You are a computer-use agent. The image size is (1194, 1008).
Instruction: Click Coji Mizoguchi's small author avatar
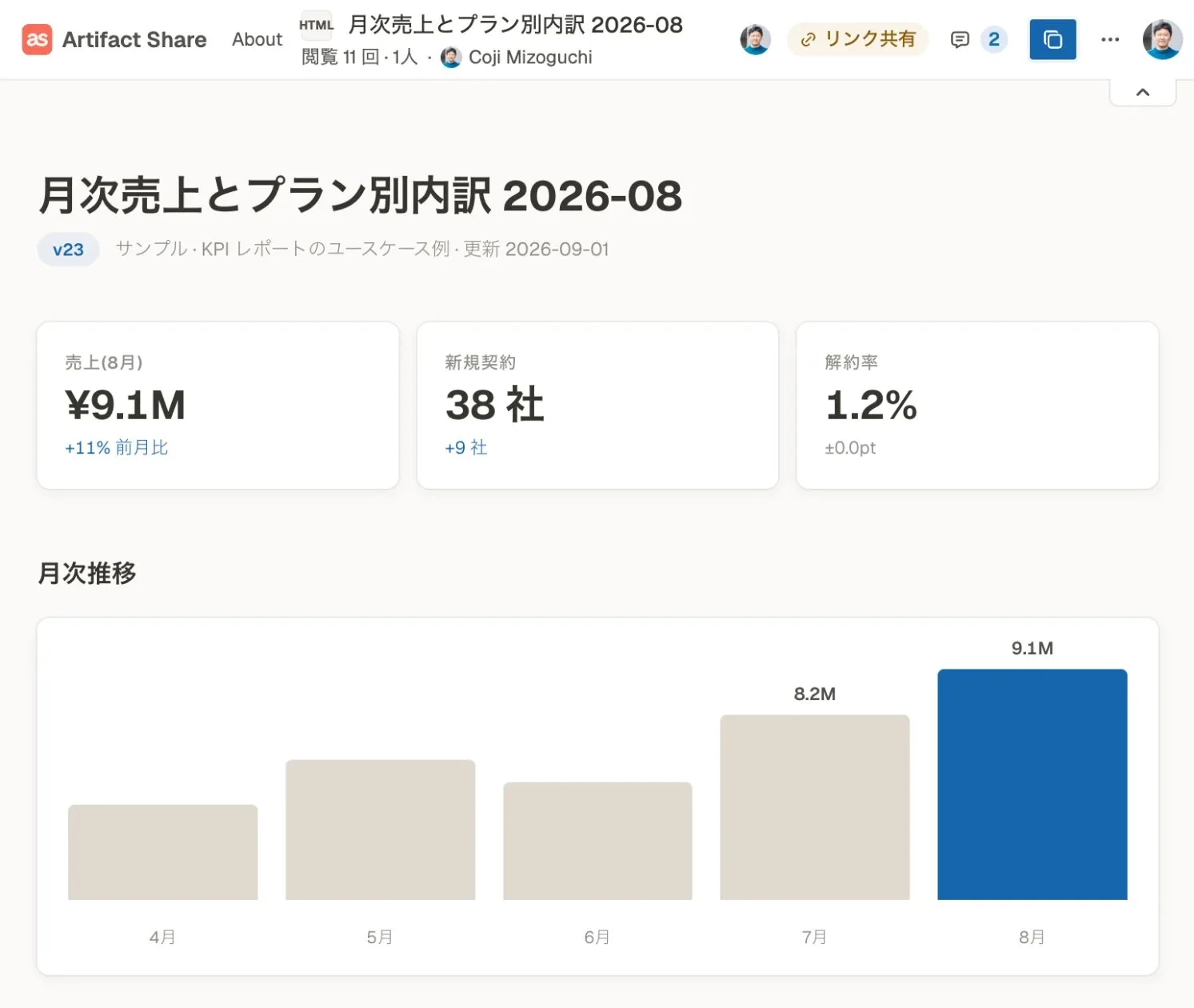pyautogui.click(x=451, y=58)
